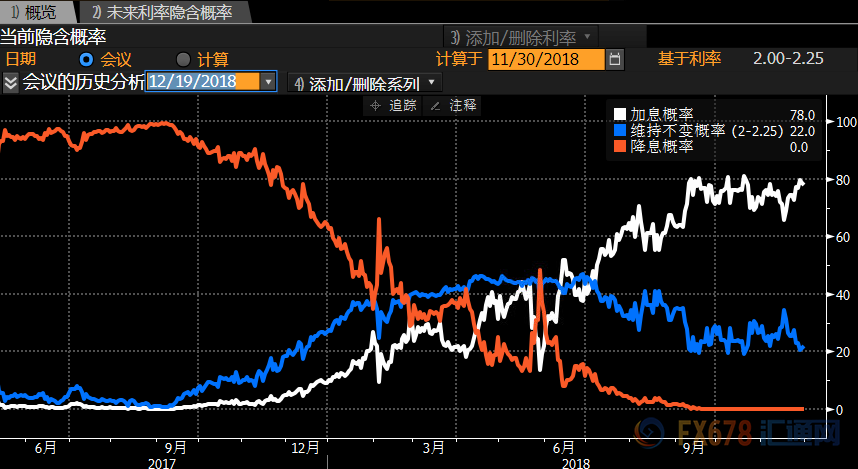Click the 100 marker on the right axis

pyautogui.click(x=846, y=122)
